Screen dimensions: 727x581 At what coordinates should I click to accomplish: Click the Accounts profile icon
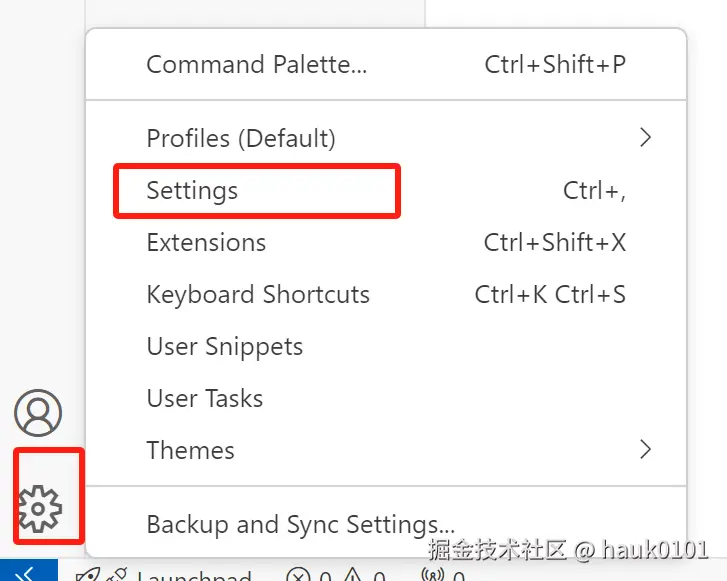(x=38, y=412)
